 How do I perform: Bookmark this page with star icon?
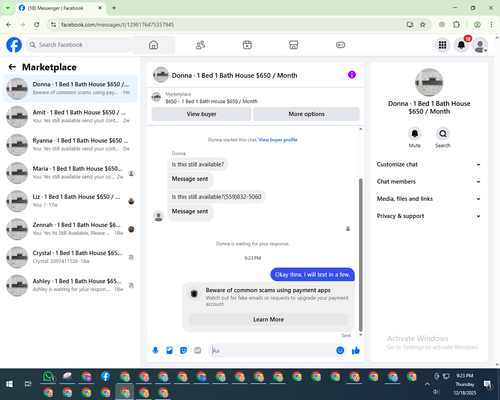pos(423,24)
